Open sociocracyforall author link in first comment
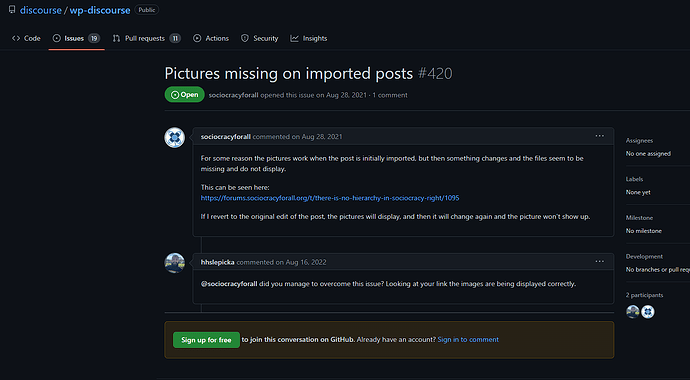The width and height of the screenshot is (690, 380). click(226, 137)
